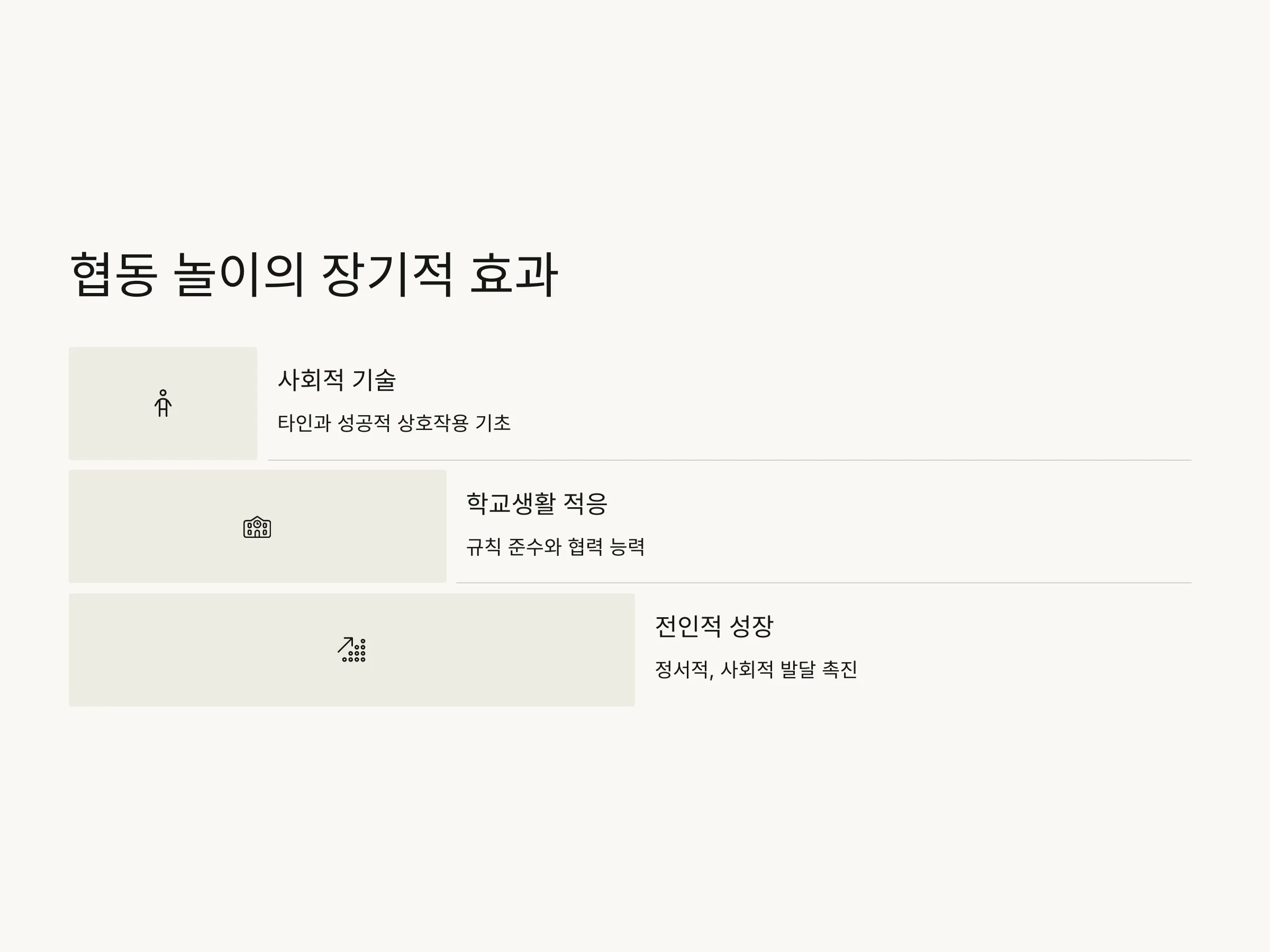Image resolution: width=1270 pixels, height=952 pixels.
Task: Click the word 놀이의 in the title
Action: coord(239,274)
